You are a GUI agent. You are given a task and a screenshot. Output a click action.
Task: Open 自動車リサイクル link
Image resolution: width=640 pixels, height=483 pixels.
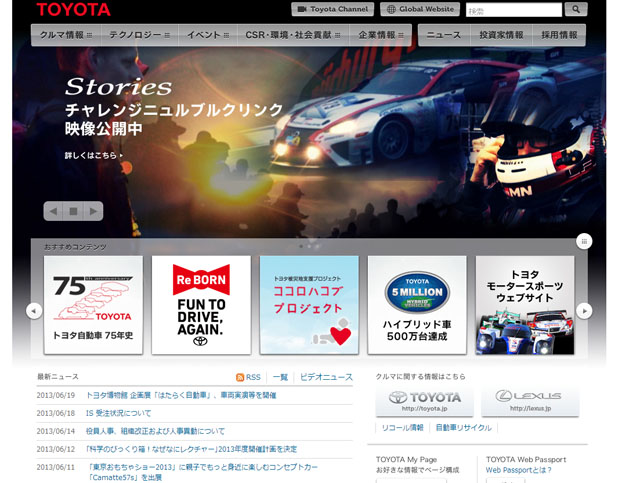tap(464, 428)
